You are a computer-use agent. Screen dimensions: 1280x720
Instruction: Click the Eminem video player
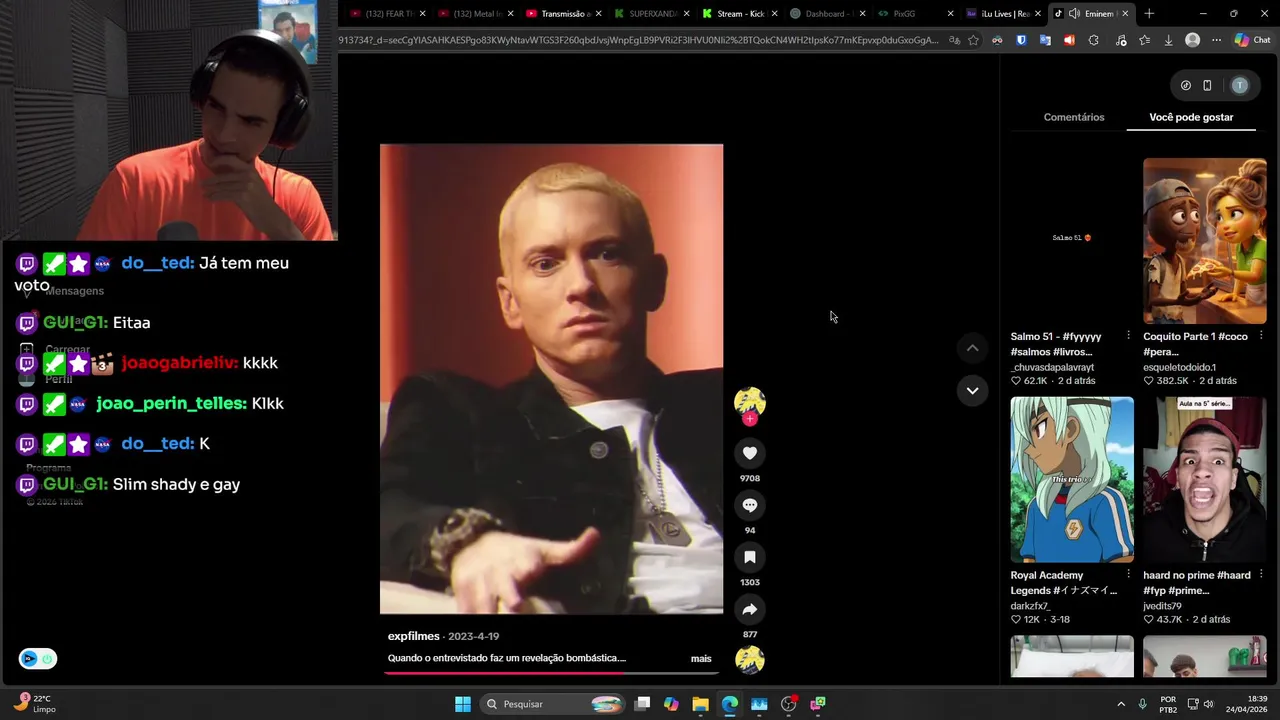[551, 379]
